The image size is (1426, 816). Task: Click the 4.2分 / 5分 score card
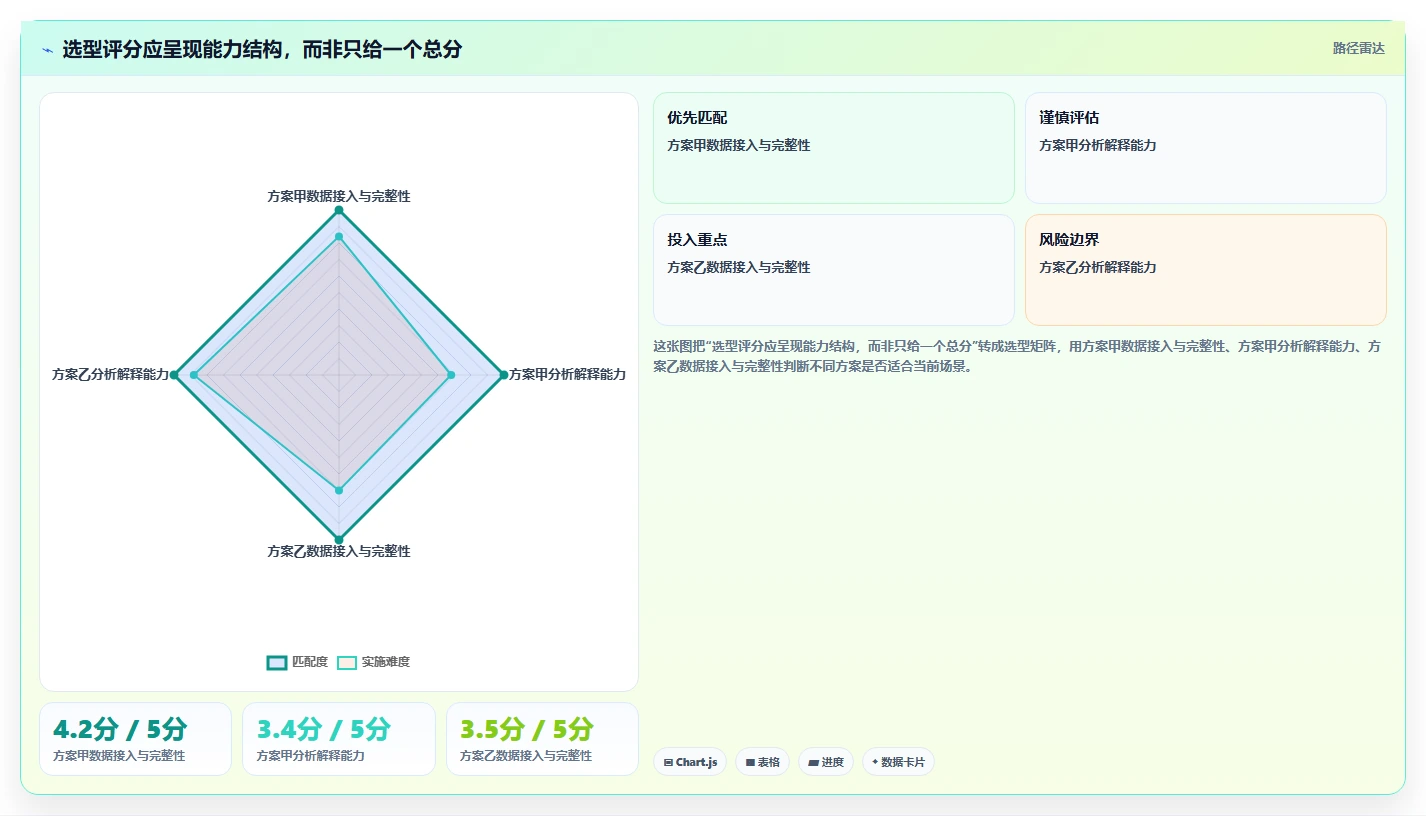135,739
